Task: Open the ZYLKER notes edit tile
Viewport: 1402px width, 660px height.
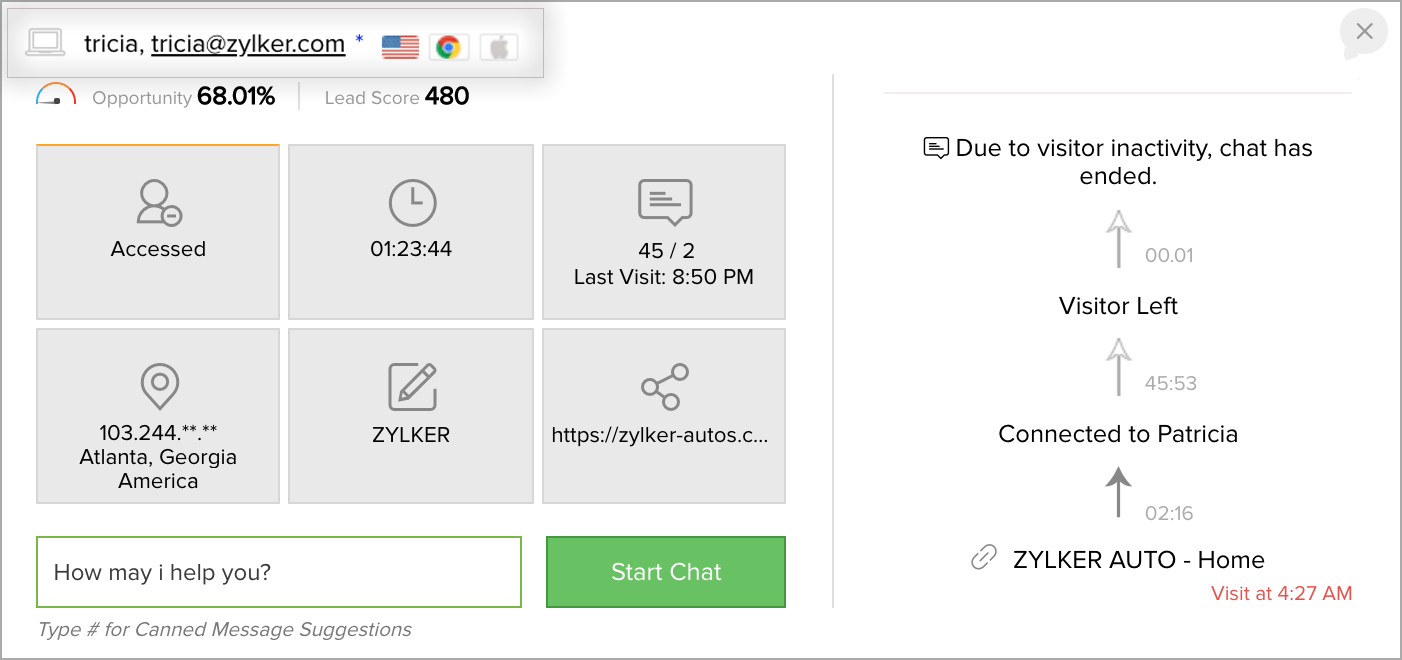Action: click(x=411, y=416)
